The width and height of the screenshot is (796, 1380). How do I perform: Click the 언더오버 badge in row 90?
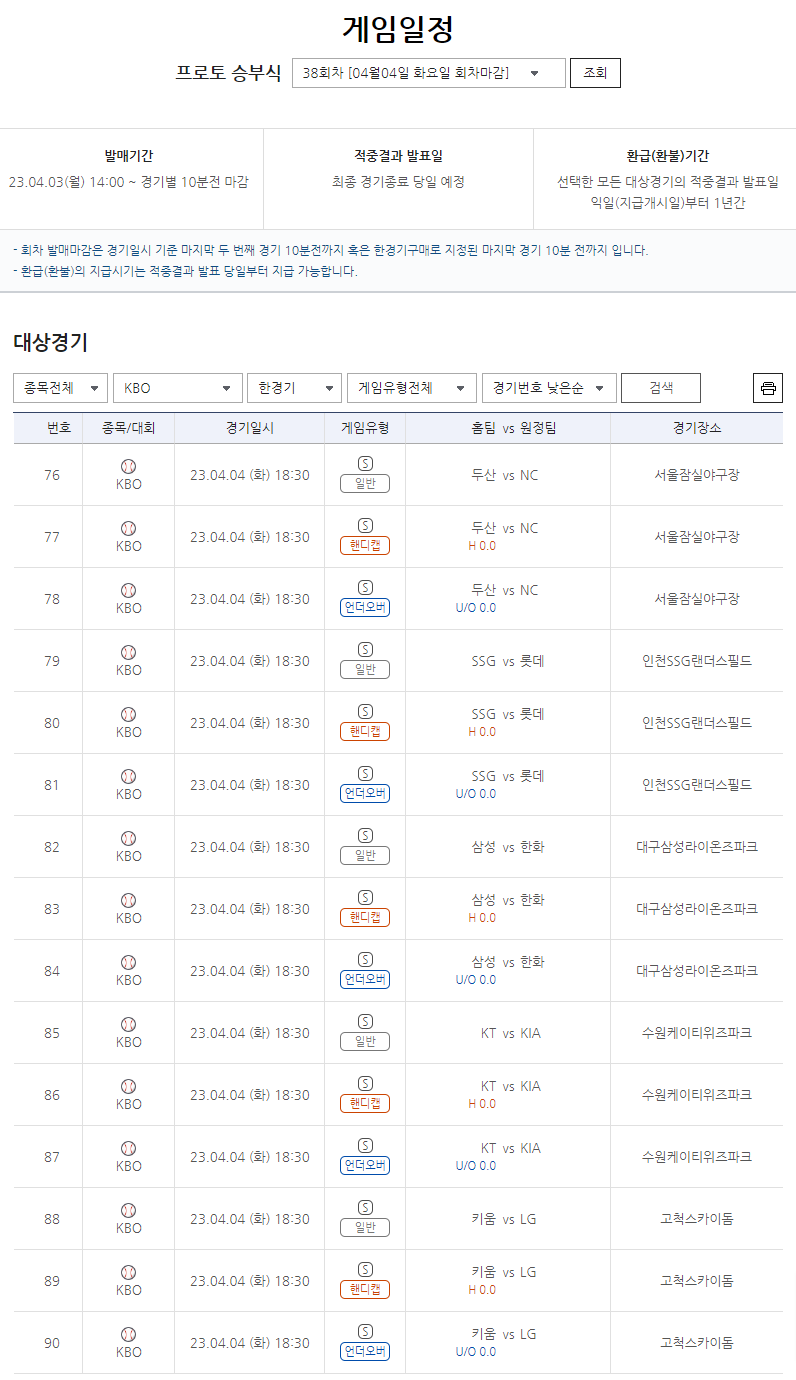[x=365, y=1352]
